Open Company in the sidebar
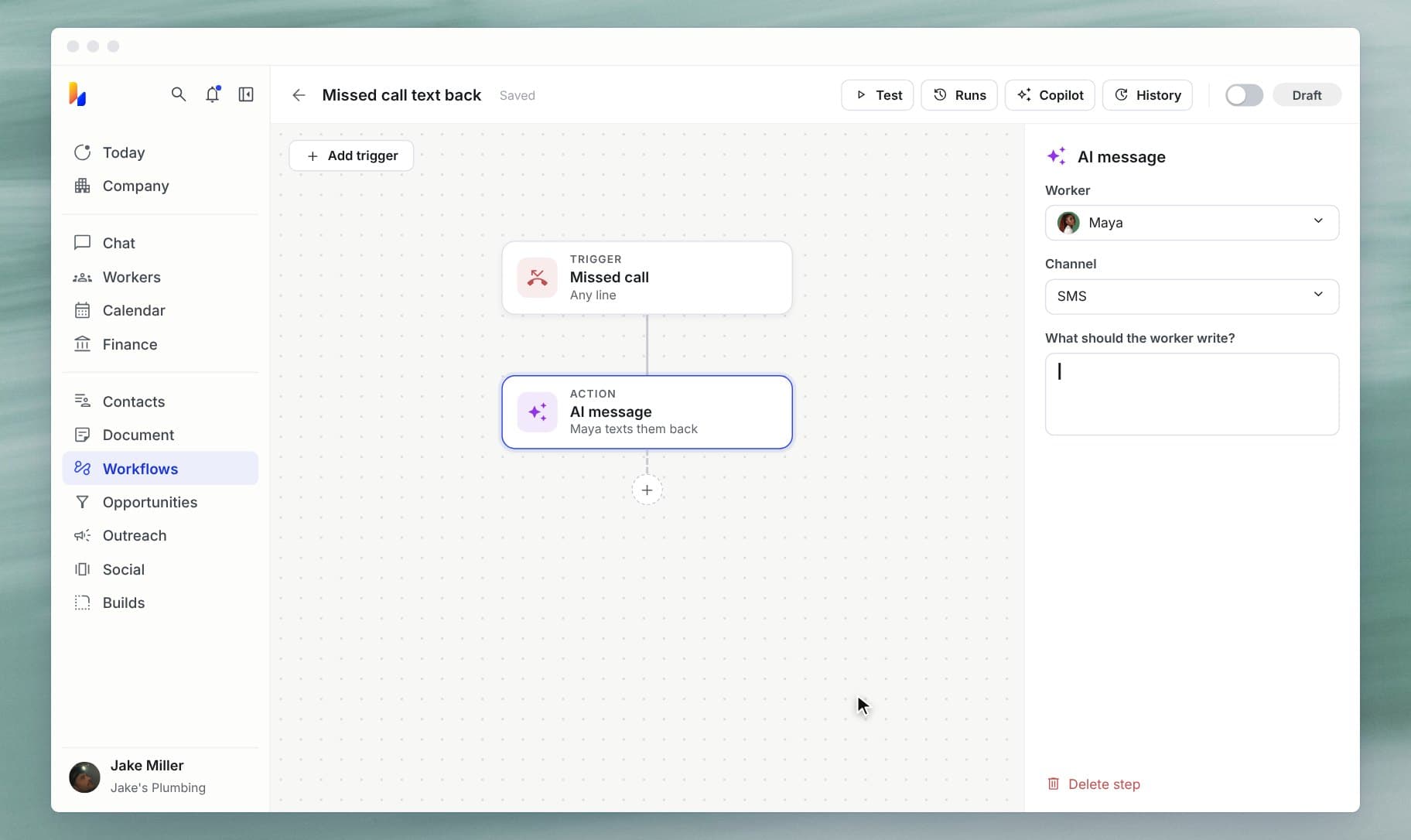Screen dimensions: 1411x840 (x=160, y=186)
